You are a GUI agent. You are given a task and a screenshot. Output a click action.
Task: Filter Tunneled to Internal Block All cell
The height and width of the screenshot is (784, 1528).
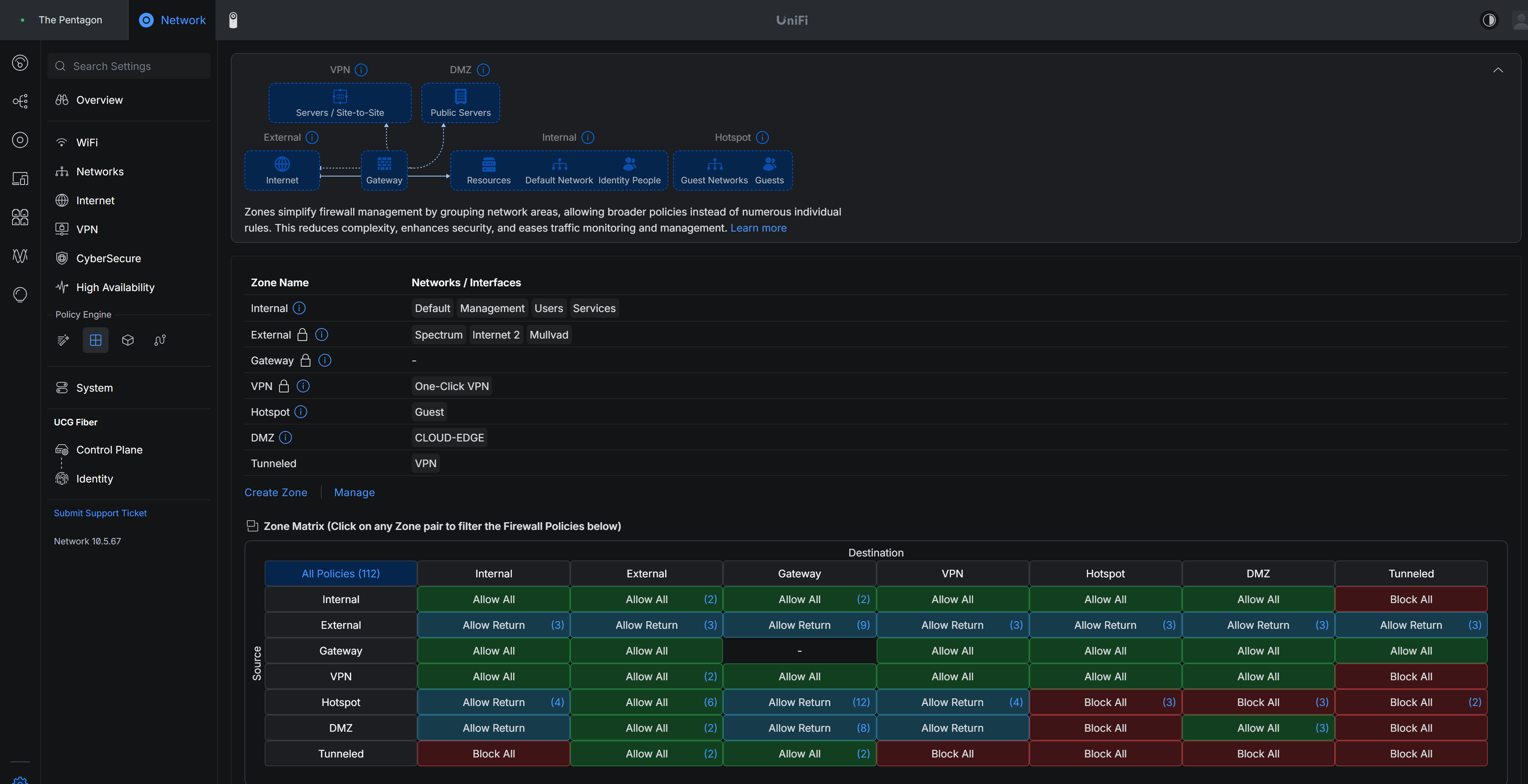493,754
